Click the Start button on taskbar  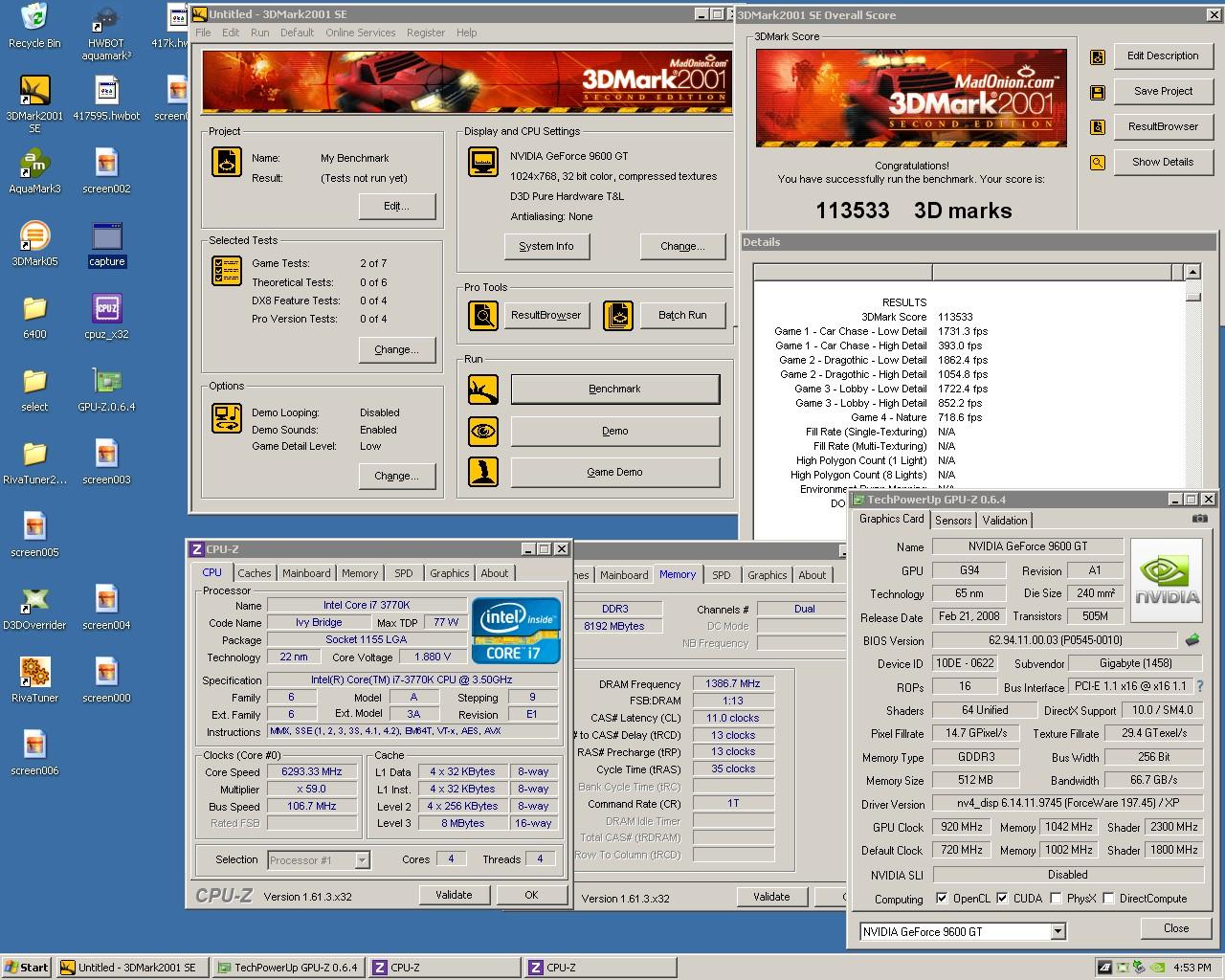coord(27,968)
